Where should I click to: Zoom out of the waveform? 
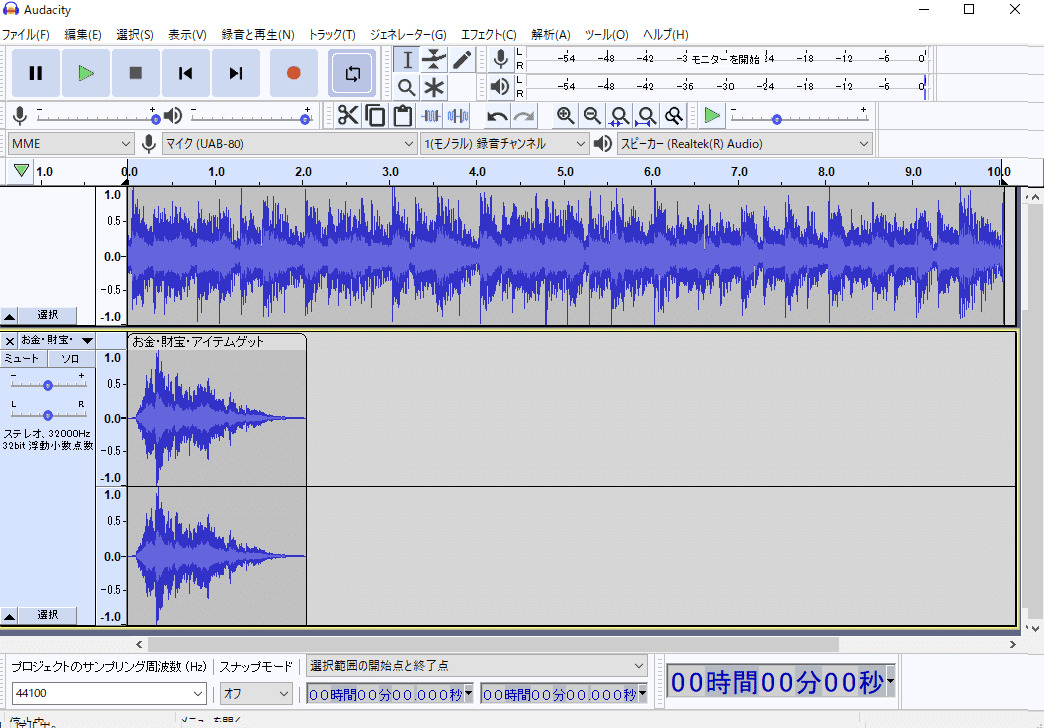click(592, 116)
